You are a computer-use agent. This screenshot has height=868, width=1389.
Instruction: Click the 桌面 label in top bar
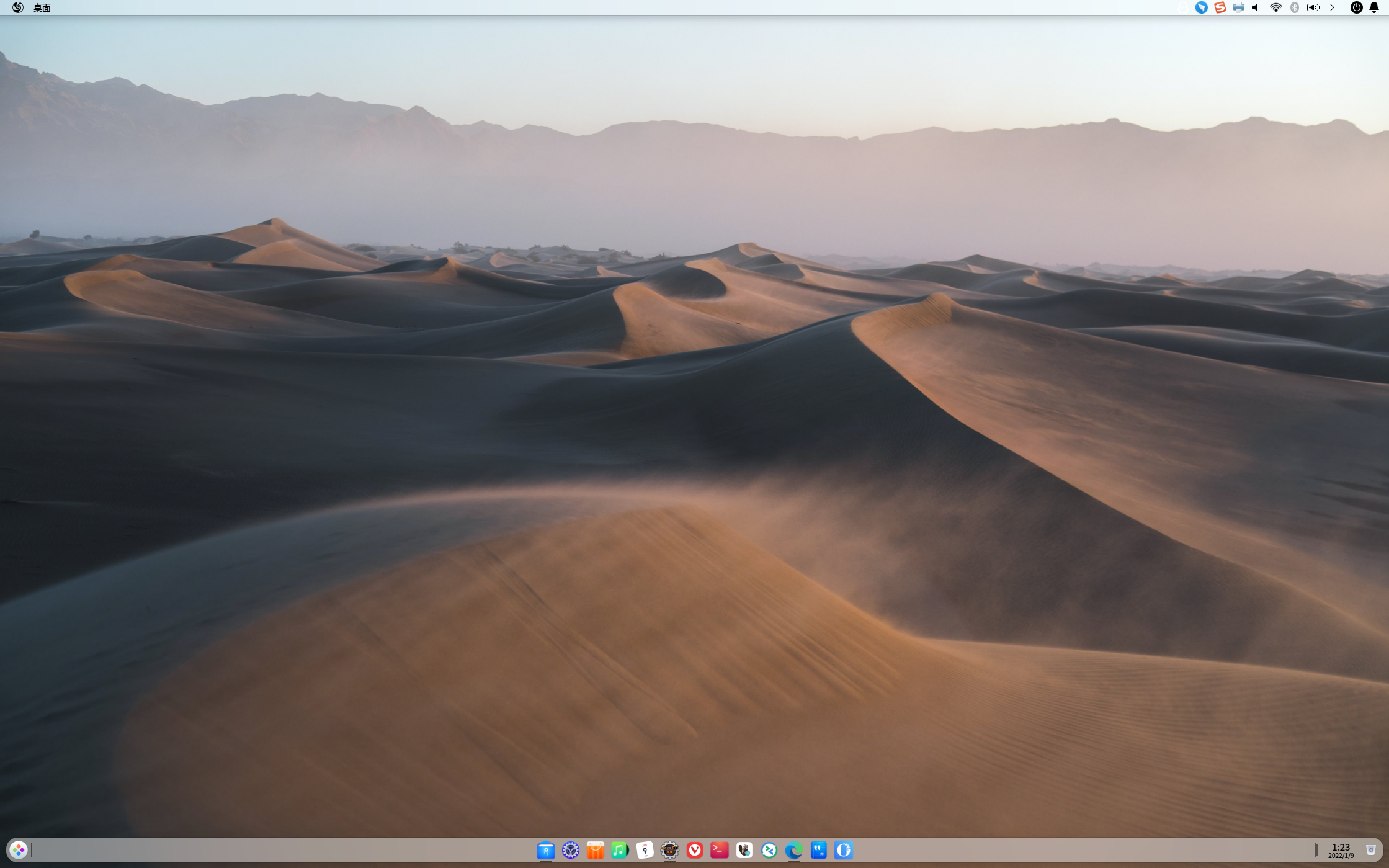tap(42, 7)
